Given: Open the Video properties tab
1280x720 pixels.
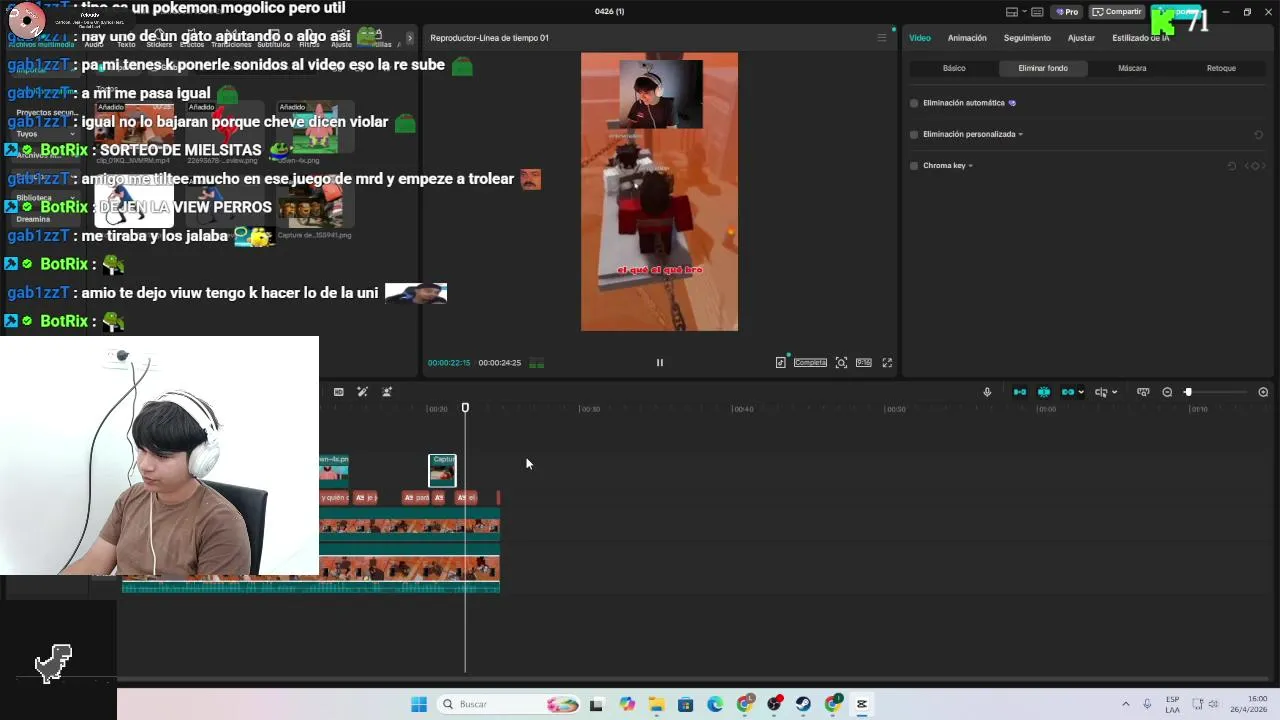Looking at the screenshot, I should tap(920, 38).
